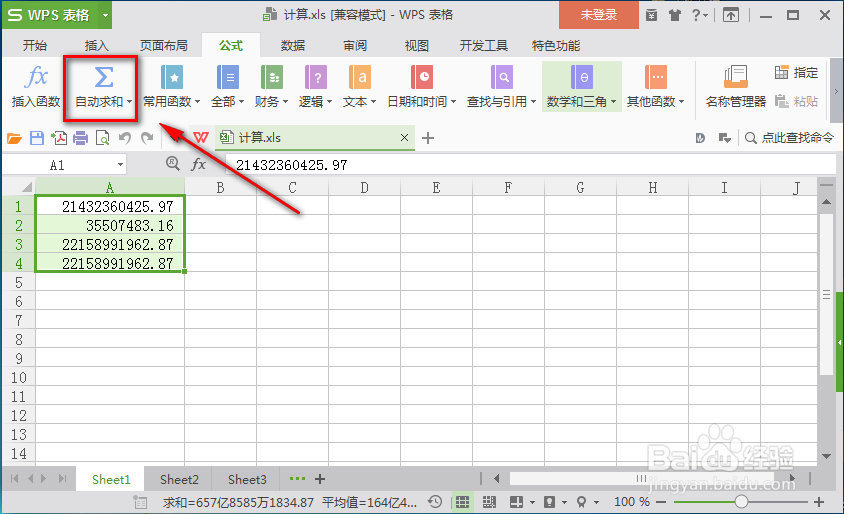Click the 文本 text functions icon
This screenshot has width=844, height=514.
click(360, 77)
